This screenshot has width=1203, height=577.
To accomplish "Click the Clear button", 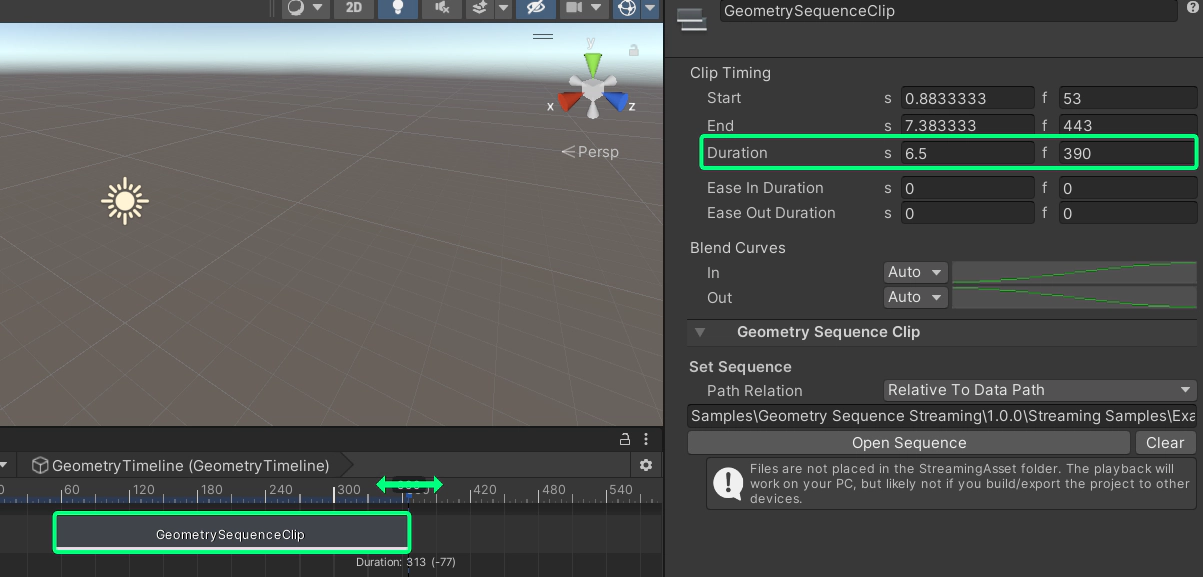I will coord(1165,443).
